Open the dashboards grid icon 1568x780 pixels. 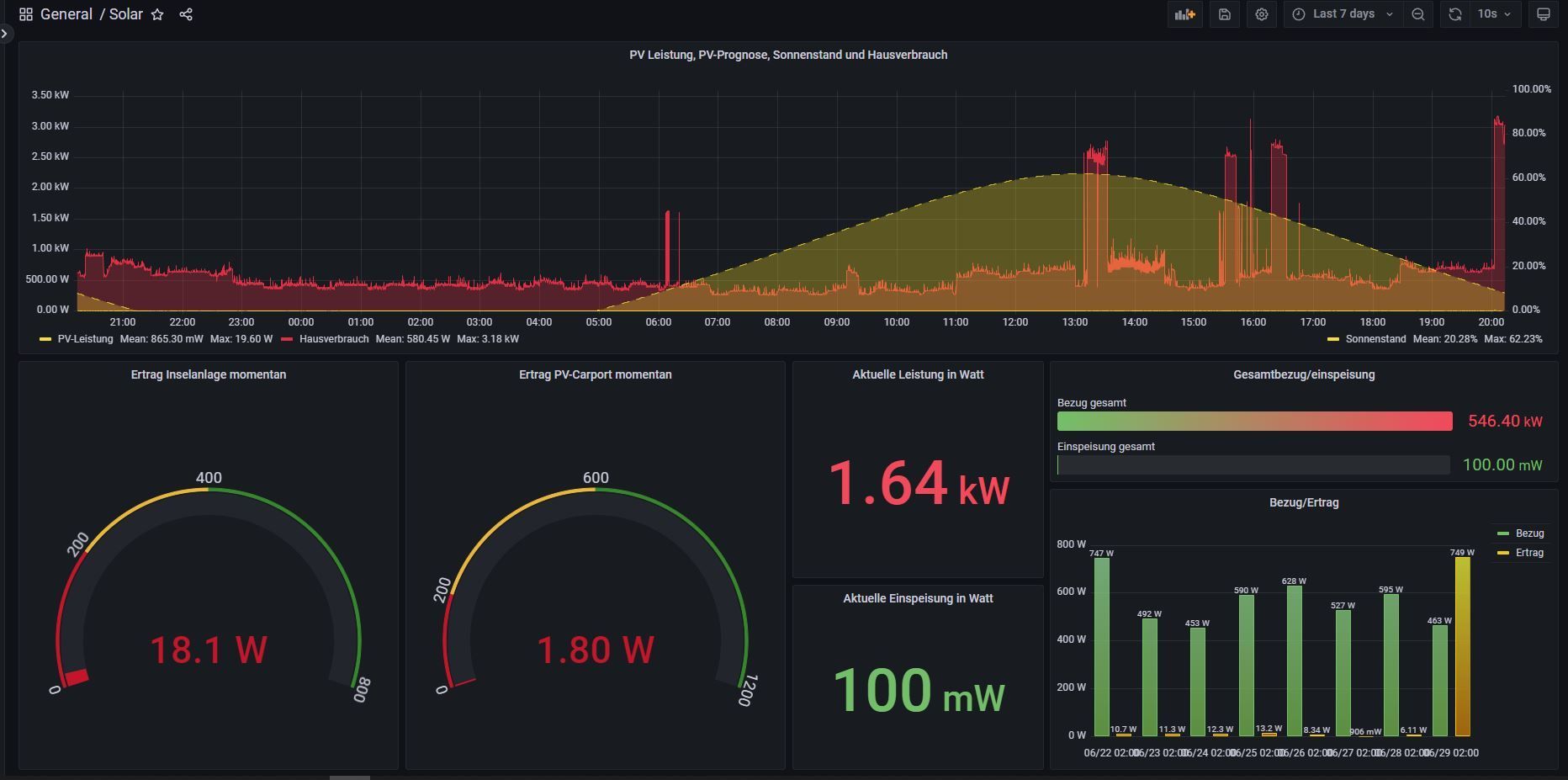(26, 14)
